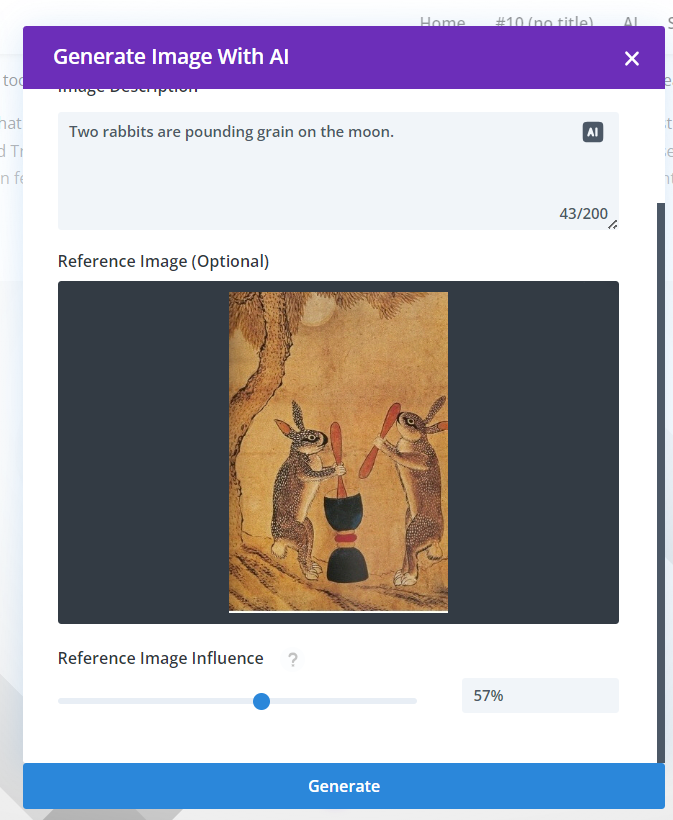The image size is (673, 820).
Task: Click the 57% influence value field
Action: pyautogui.click(x=540, y=696)
